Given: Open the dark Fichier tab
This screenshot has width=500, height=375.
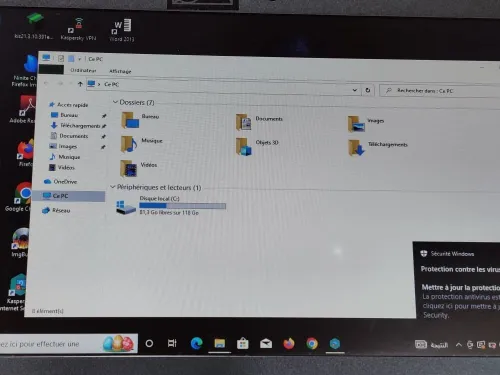Looking at the screenshot, I should [51, 70].
